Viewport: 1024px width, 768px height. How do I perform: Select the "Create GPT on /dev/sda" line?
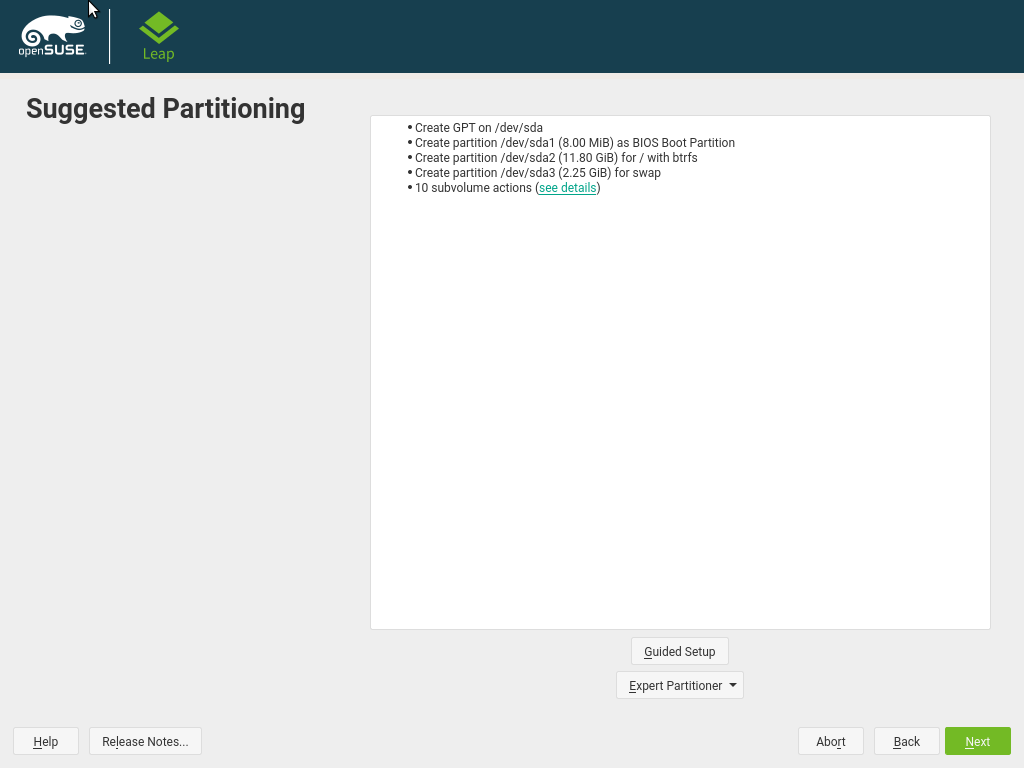(x=478, y=128)
